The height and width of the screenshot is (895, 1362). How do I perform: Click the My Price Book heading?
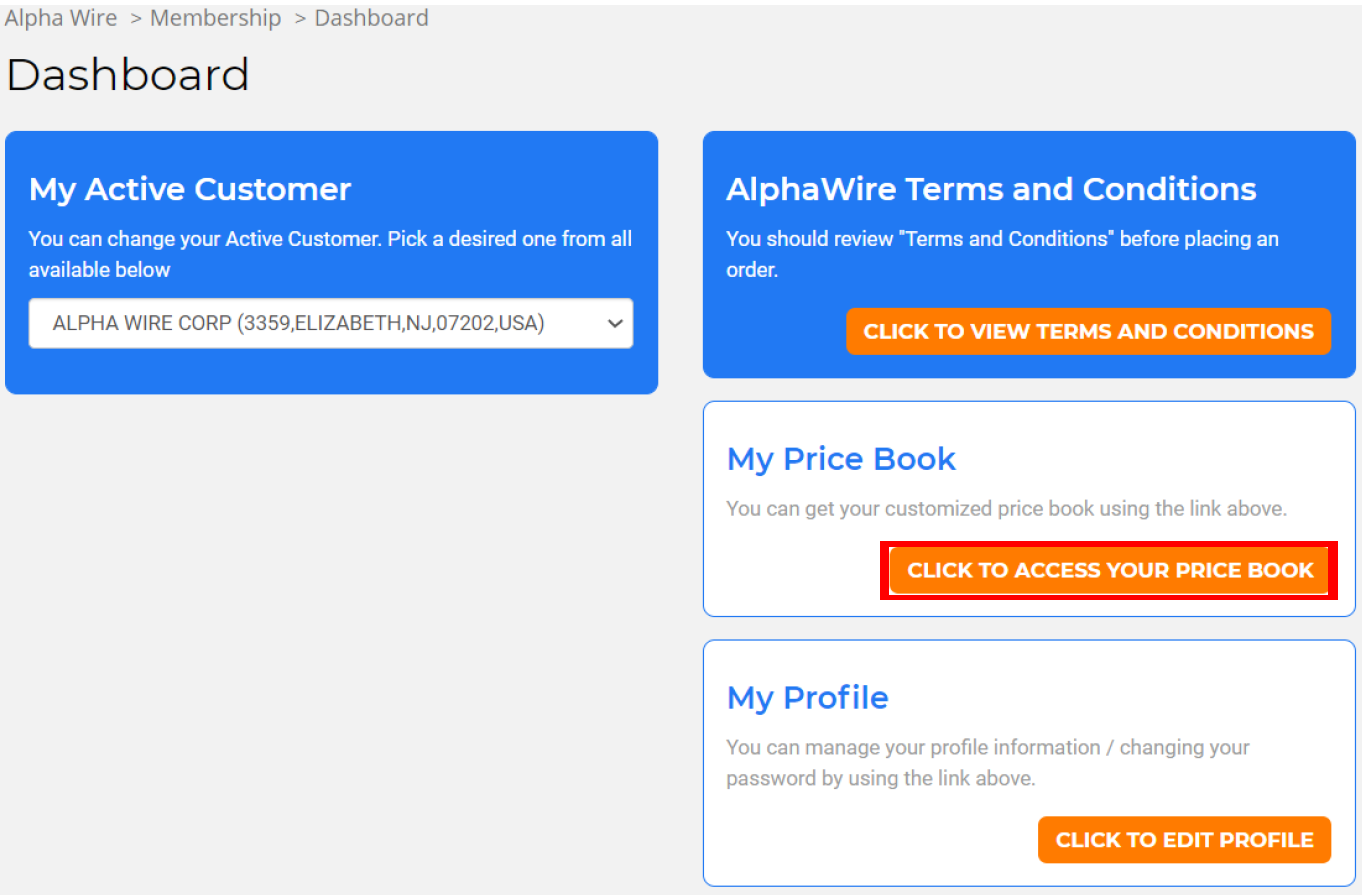pos(841,459)
